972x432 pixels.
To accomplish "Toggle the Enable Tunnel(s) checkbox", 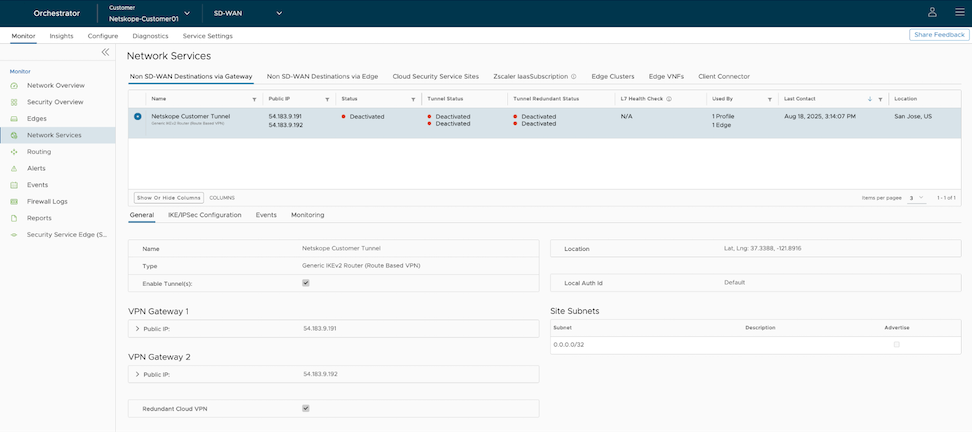I will (x=306, y=283).
